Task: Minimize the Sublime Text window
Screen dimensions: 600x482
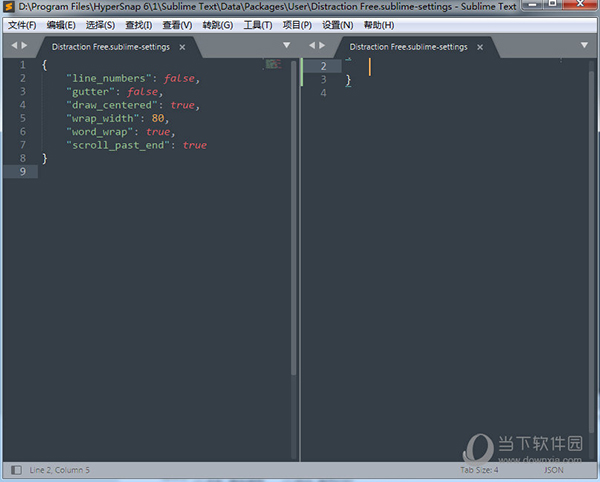Action: 533,5
